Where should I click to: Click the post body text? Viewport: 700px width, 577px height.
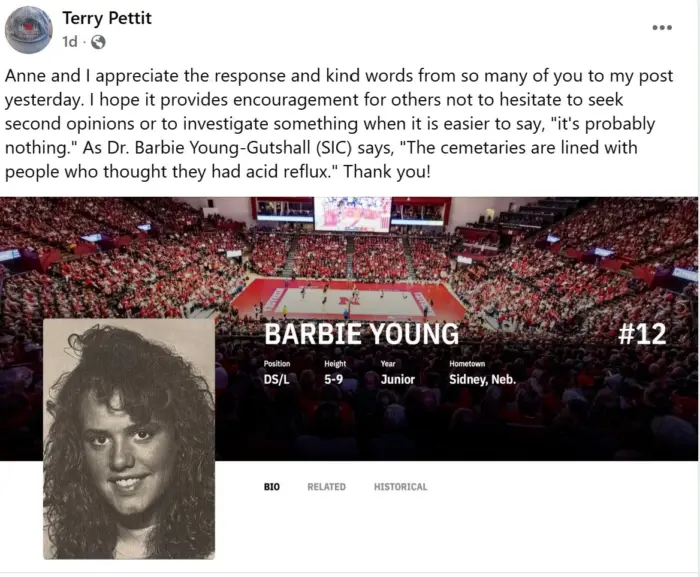pos(339,124)
